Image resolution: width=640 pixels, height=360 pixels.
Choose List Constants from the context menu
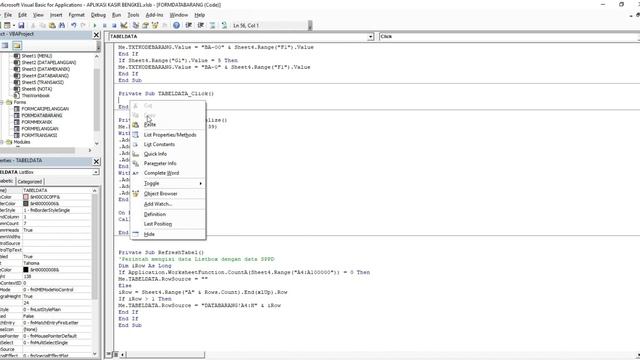point(159,144)
